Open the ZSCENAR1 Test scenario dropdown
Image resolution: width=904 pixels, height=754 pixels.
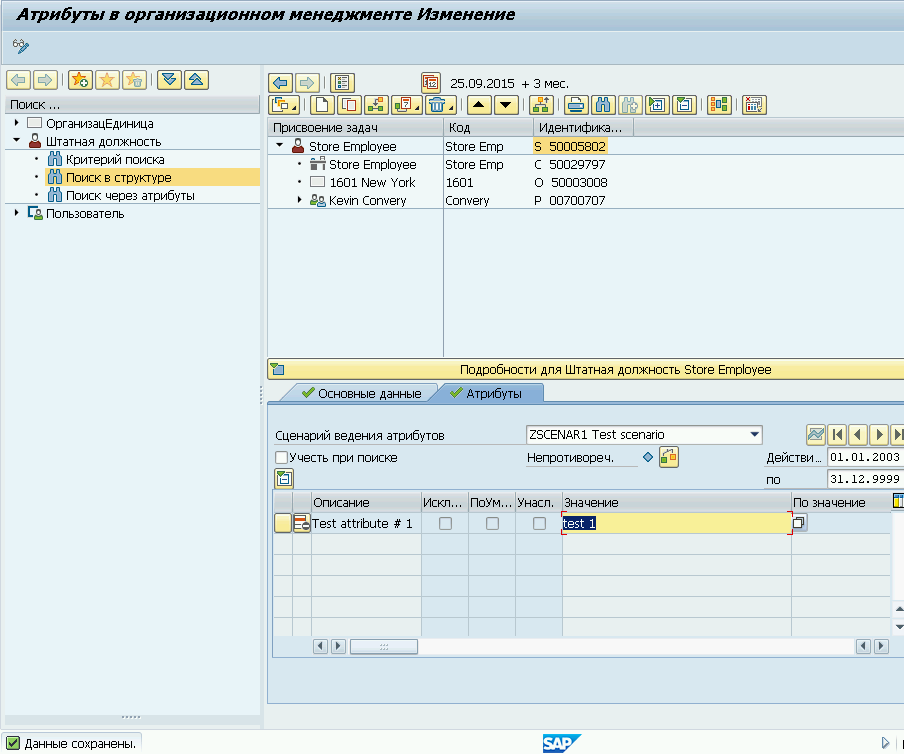tap(755, 435)
